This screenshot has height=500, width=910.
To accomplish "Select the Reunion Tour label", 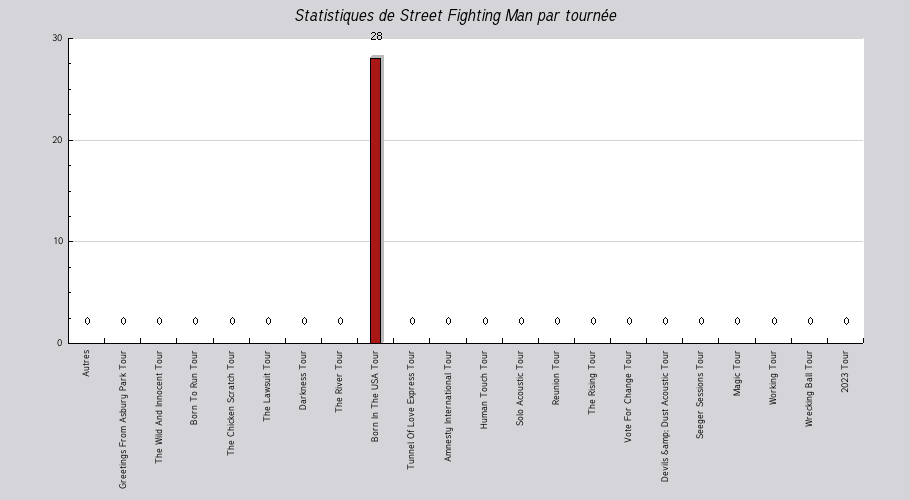I will pos(556,378).
